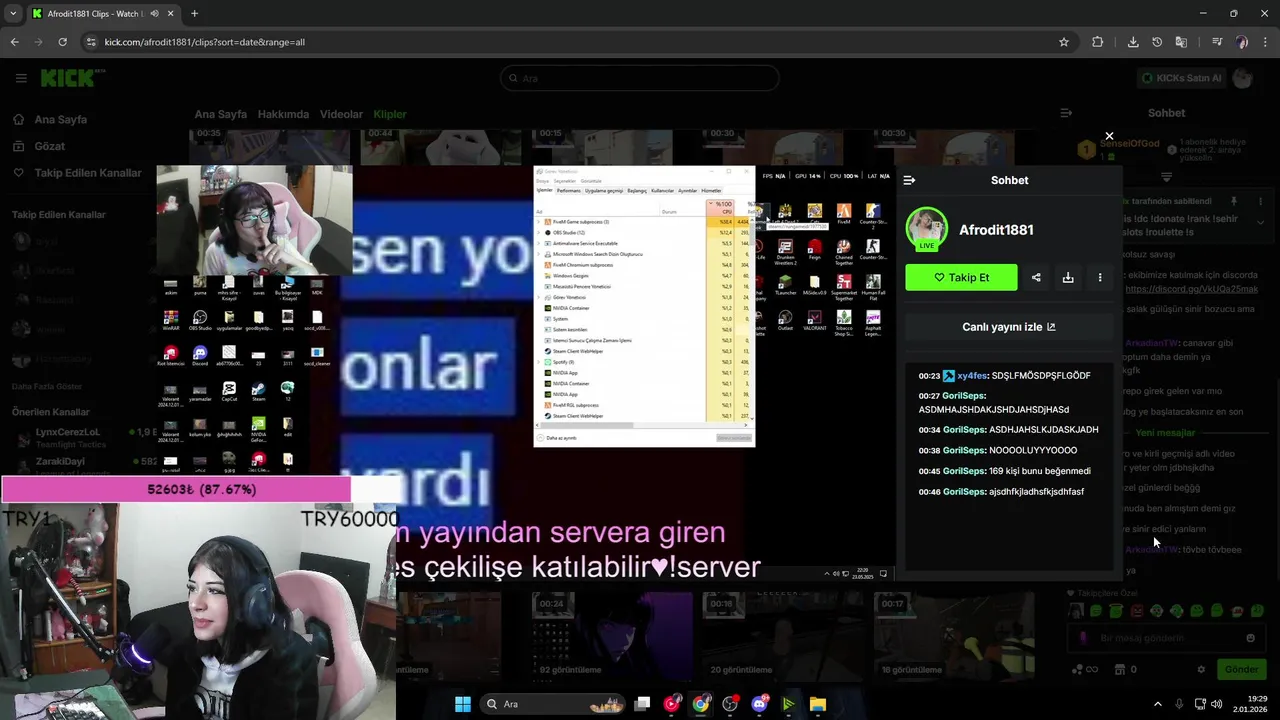
Task: Open the pinned message three-dot menu
Action: (x=1260, y=201)
